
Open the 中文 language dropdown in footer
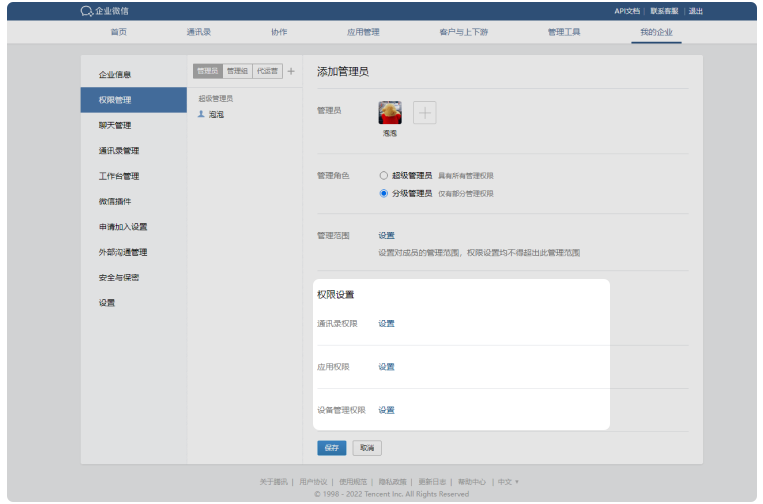(509, 482)
